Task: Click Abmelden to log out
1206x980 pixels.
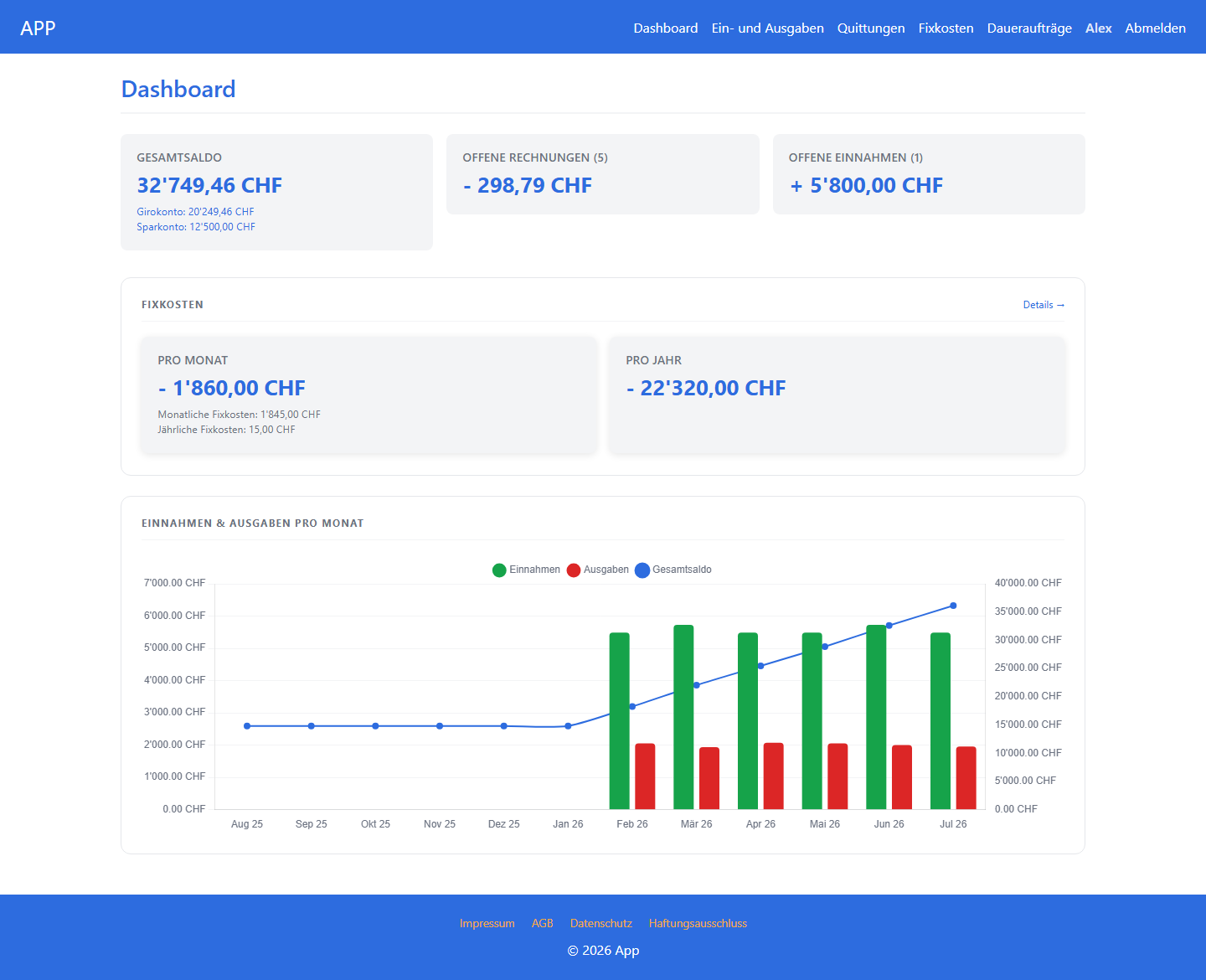Action: pos(1155,28)
